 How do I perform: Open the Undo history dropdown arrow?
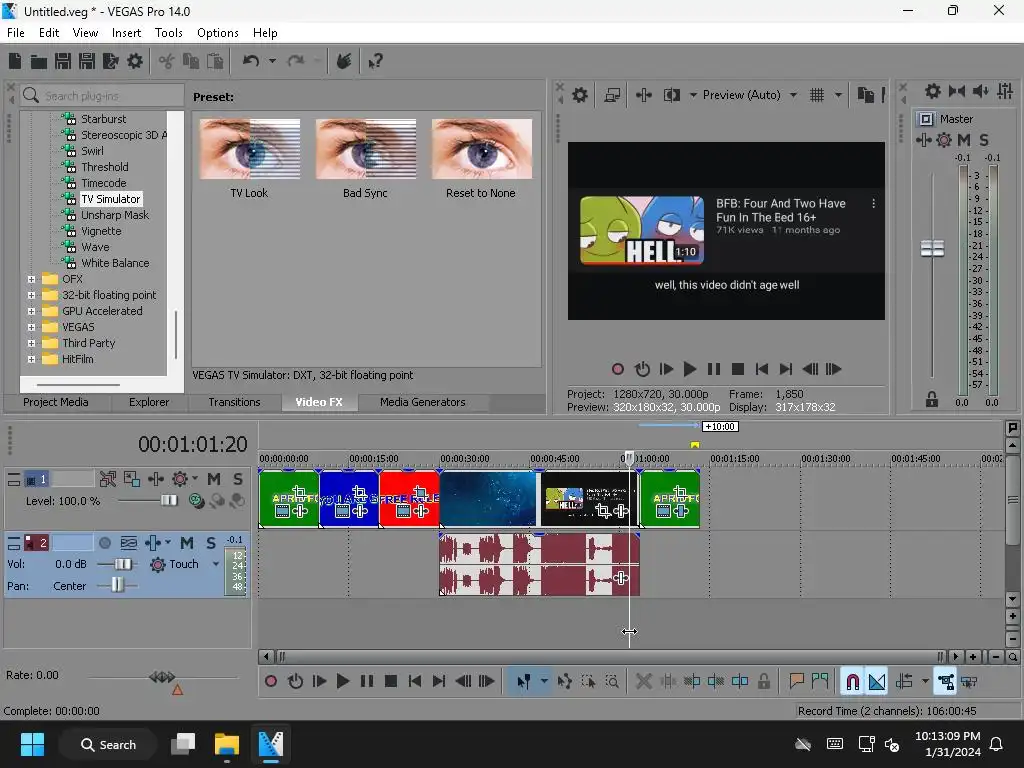click(x=272, y=61)
